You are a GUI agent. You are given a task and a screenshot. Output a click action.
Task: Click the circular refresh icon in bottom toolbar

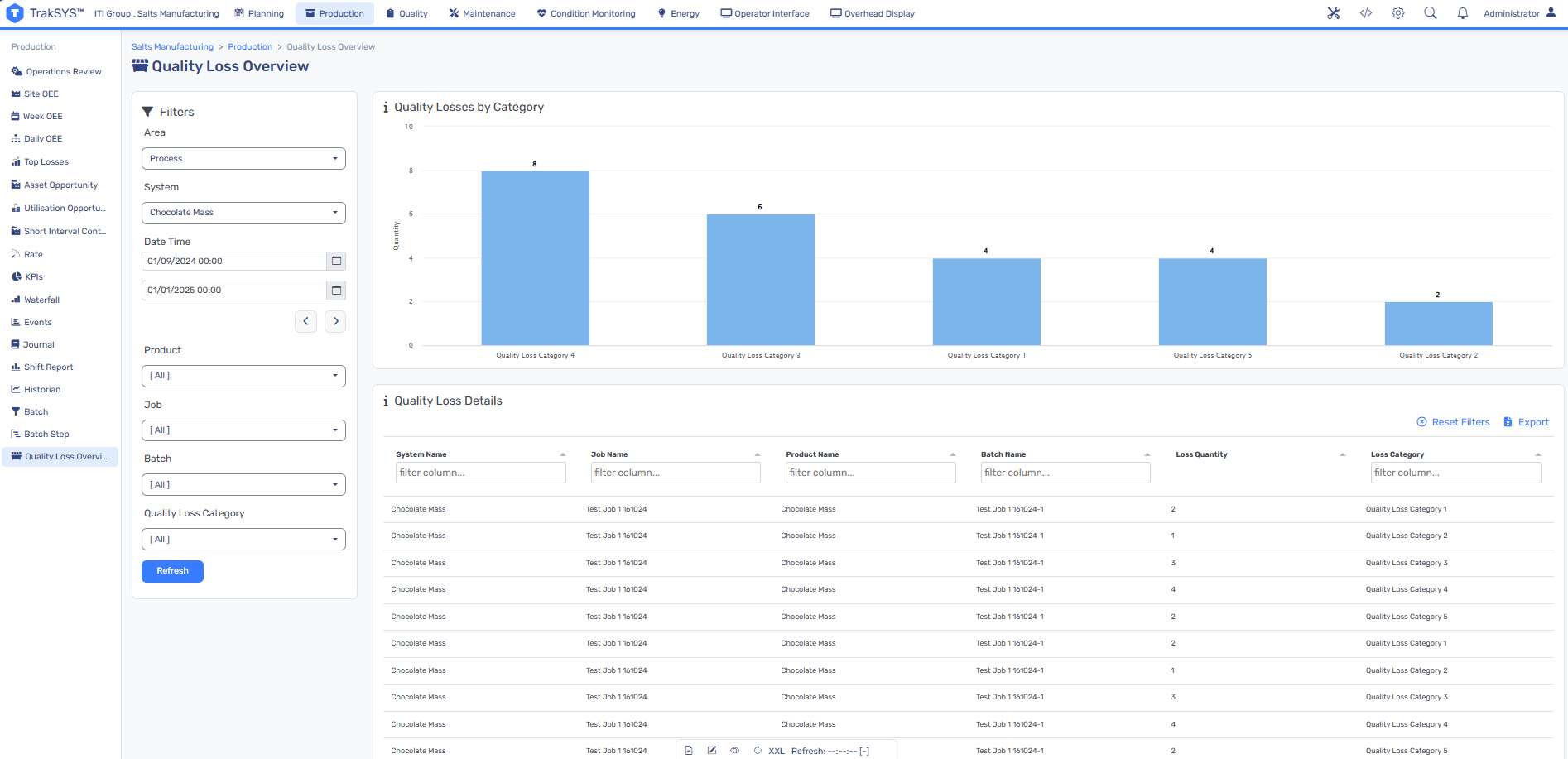click(x=758, y=751)
